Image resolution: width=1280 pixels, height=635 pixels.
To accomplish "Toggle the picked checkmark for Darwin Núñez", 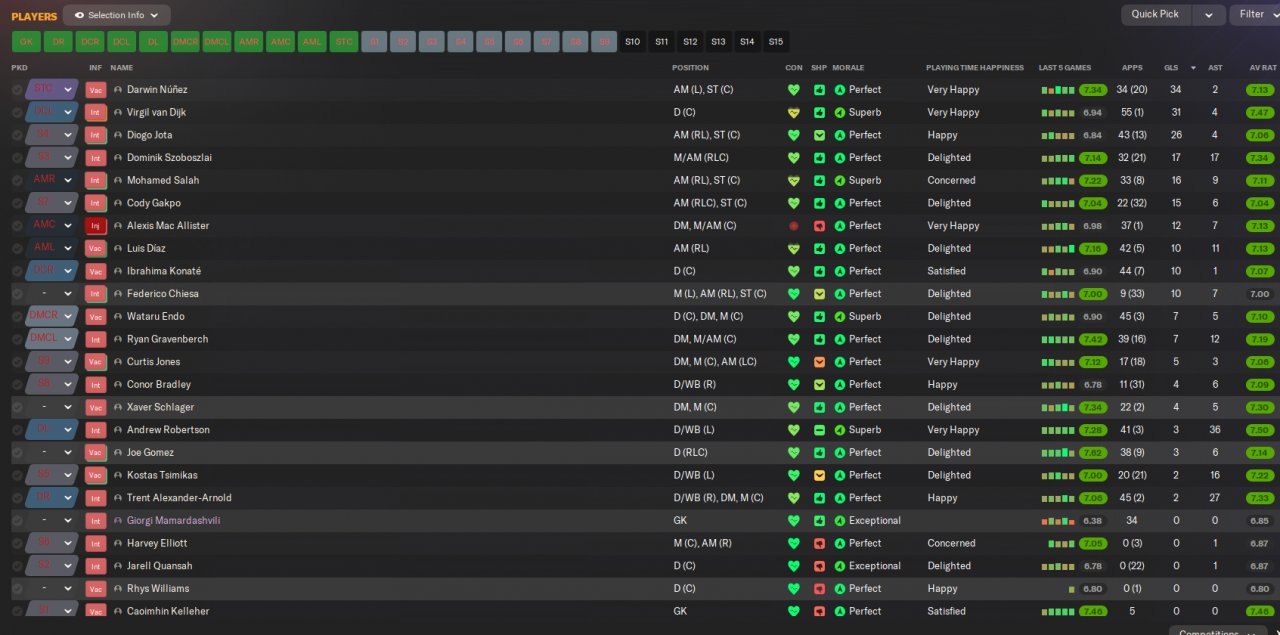I will [17, 89].
